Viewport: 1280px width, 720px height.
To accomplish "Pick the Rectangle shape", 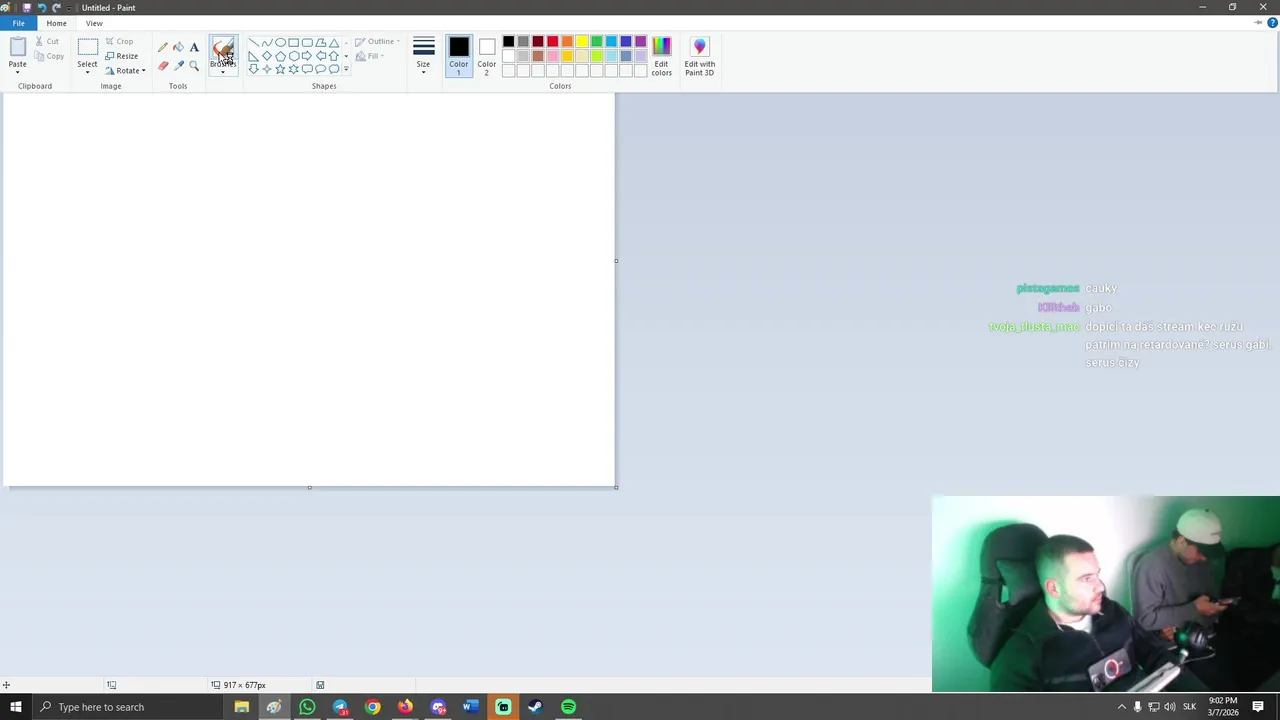I will click(x=294, y=43).
